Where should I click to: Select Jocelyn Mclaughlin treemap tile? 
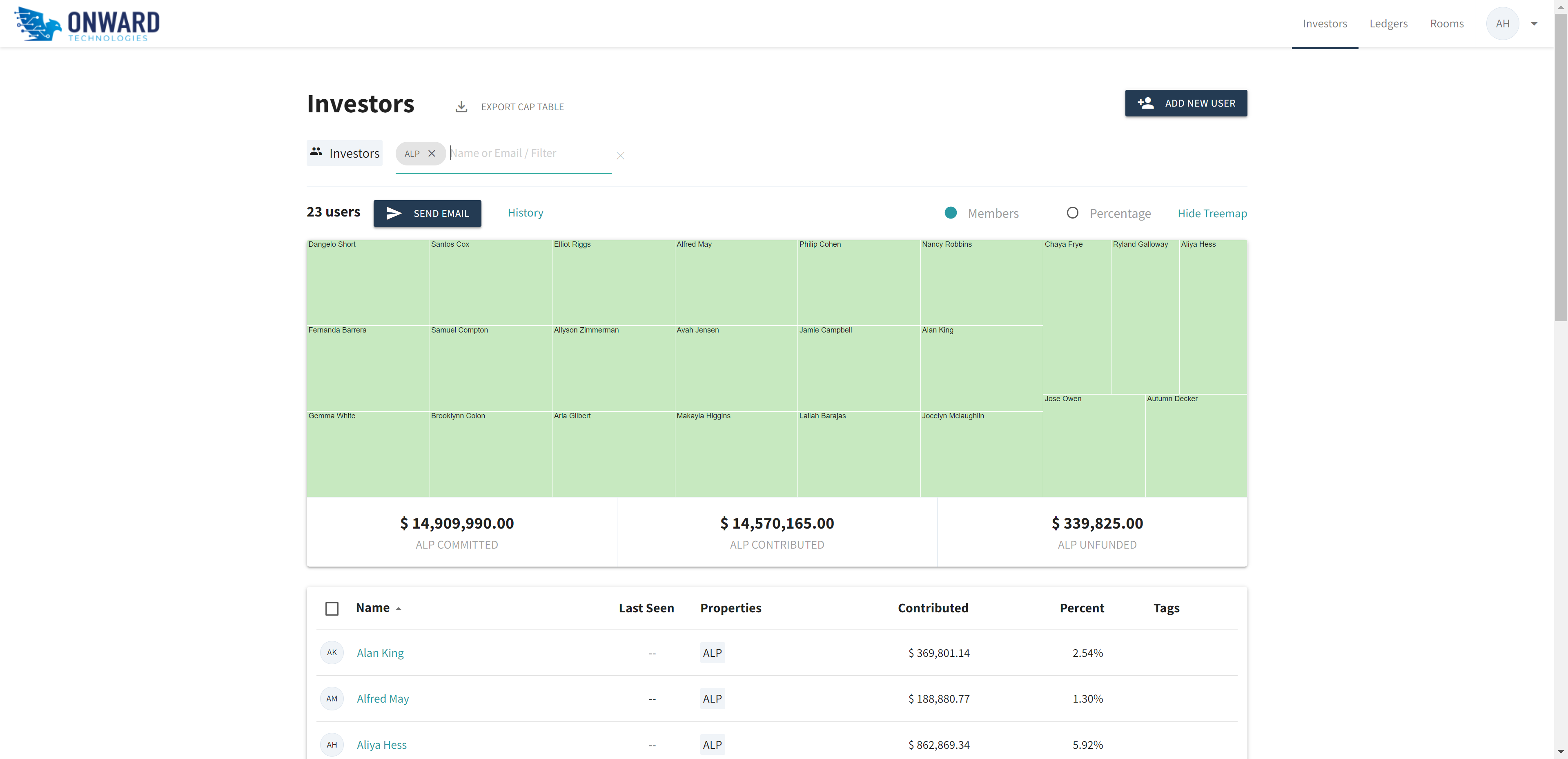click(x=982, y=454)
